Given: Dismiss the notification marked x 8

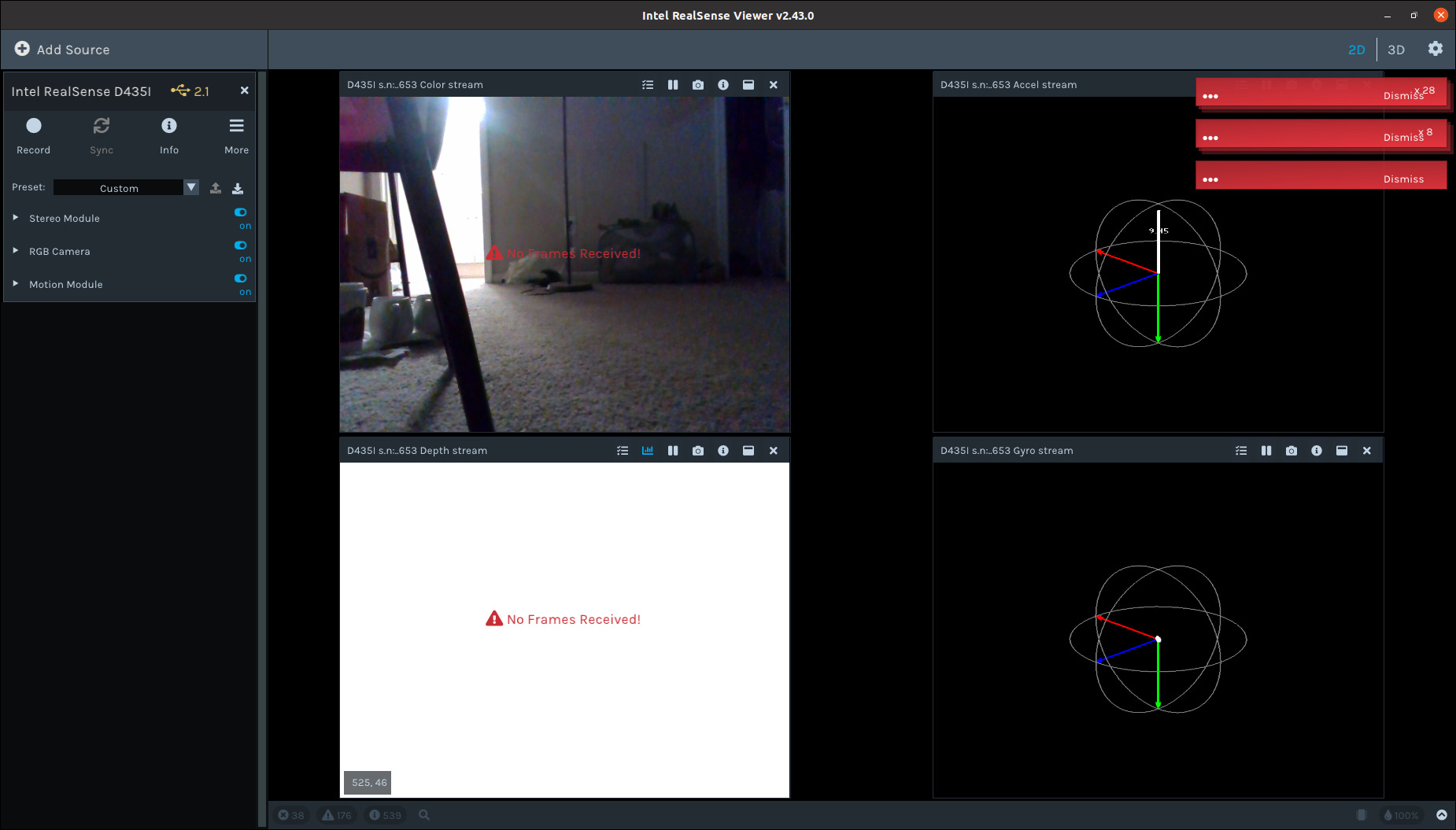Looking at the screenshot, I should pos(1403,138).
